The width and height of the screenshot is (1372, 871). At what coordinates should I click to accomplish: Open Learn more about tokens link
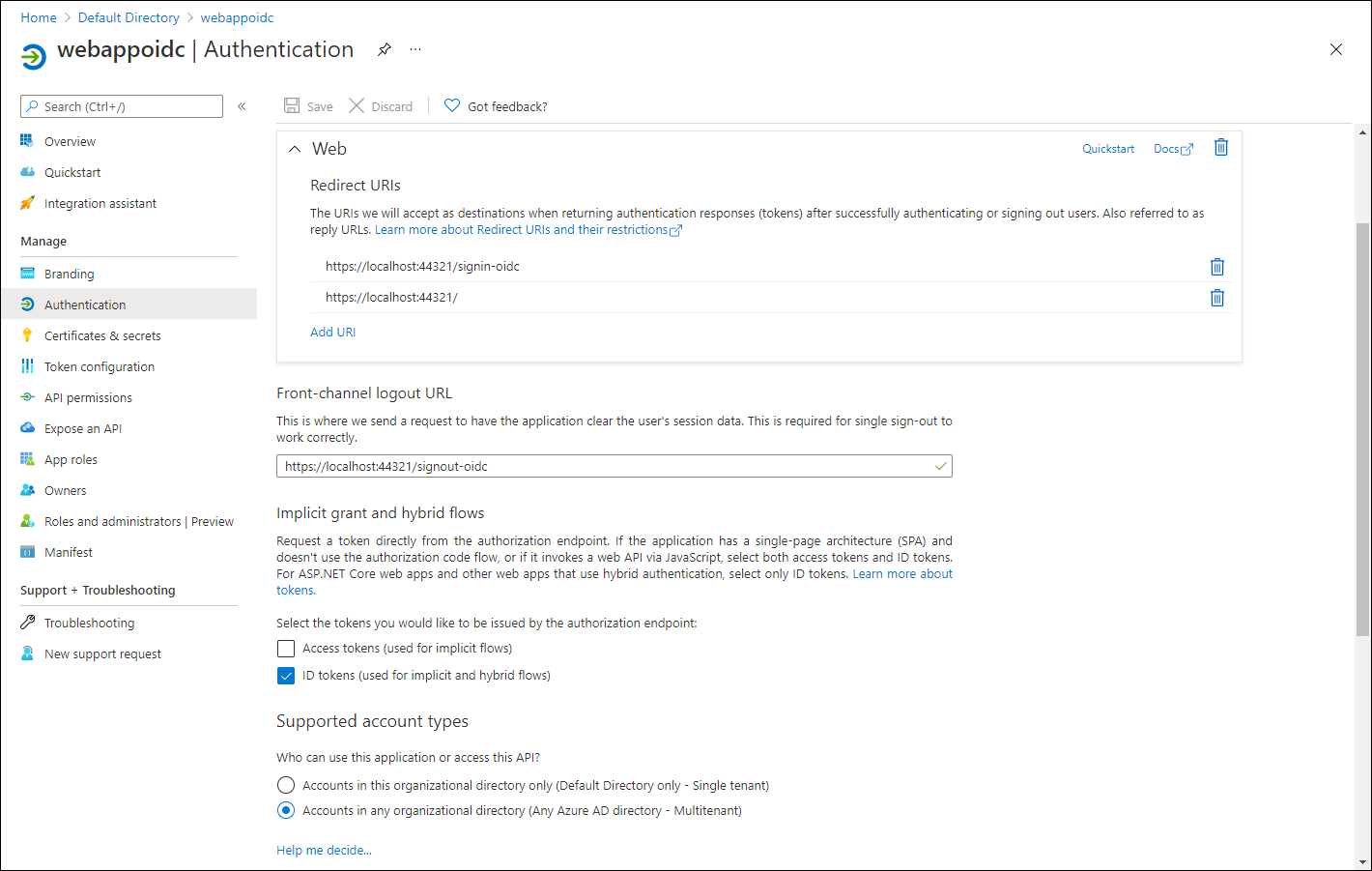(902, 574)
